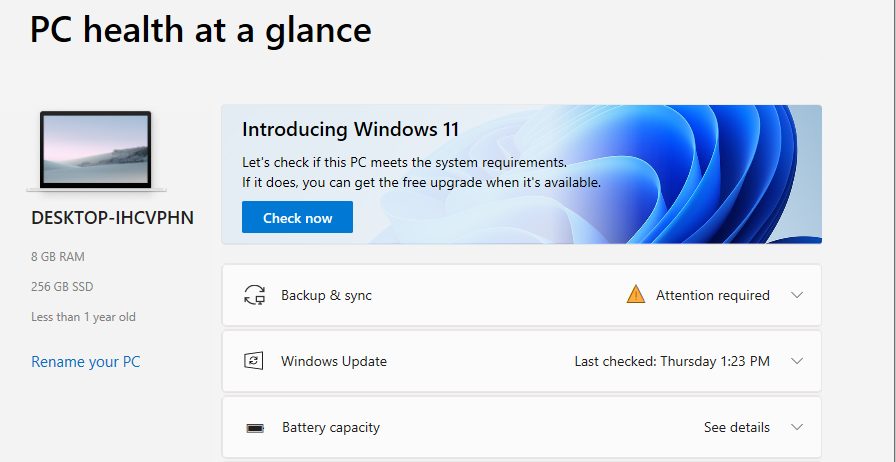Click the Windows Update refresh icon
Image resolution: width=896 pixels, height=462 pixels.
point(254,361)
